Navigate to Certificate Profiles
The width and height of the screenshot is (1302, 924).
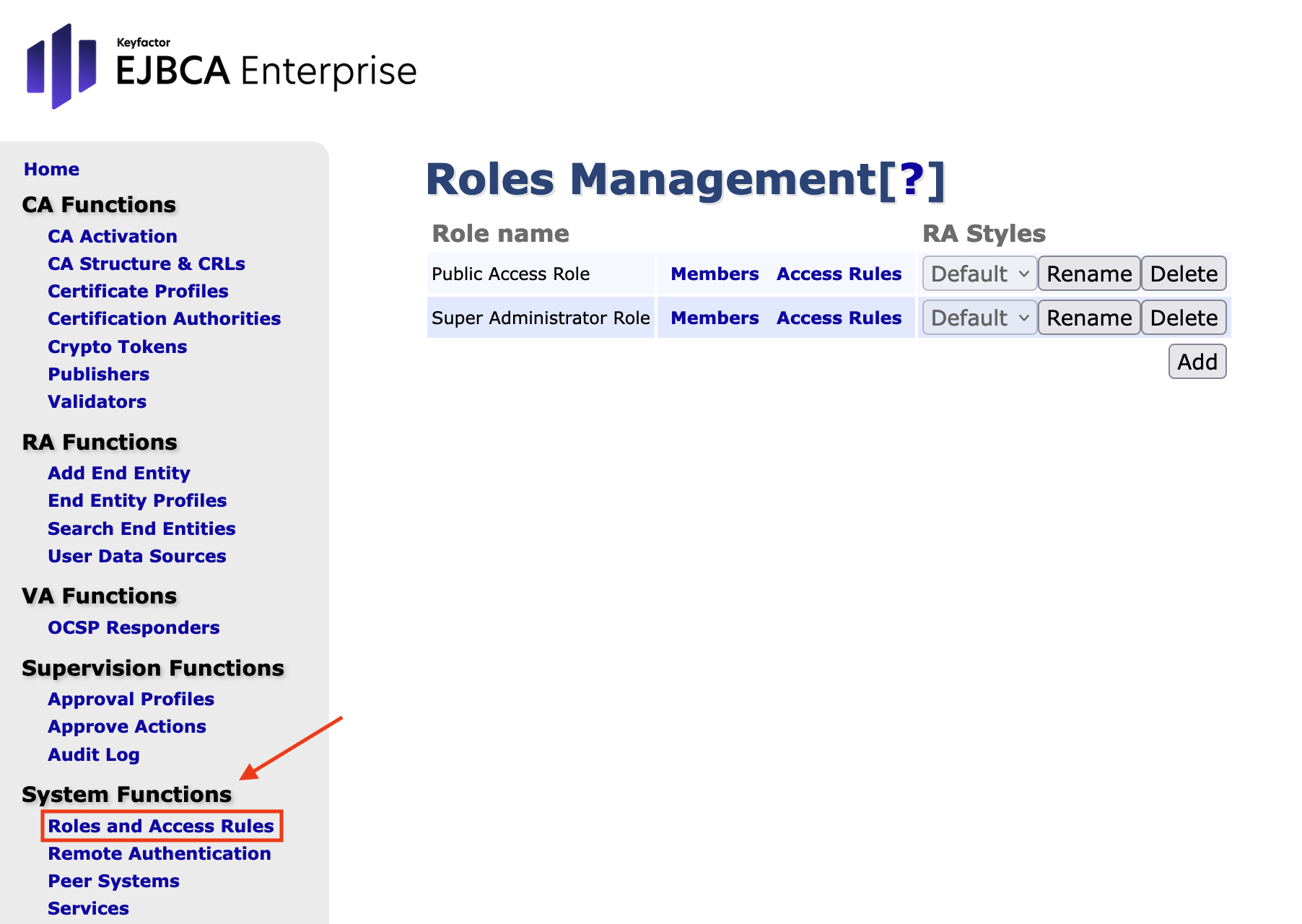[x=138, y=291]
